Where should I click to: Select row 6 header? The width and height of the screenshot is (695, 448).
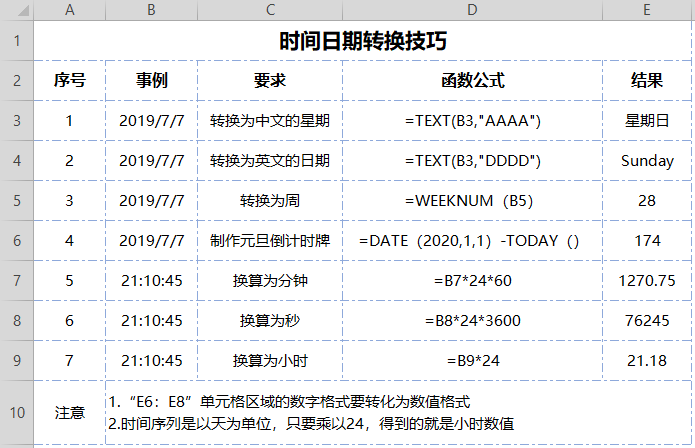[x=17, y=241]
